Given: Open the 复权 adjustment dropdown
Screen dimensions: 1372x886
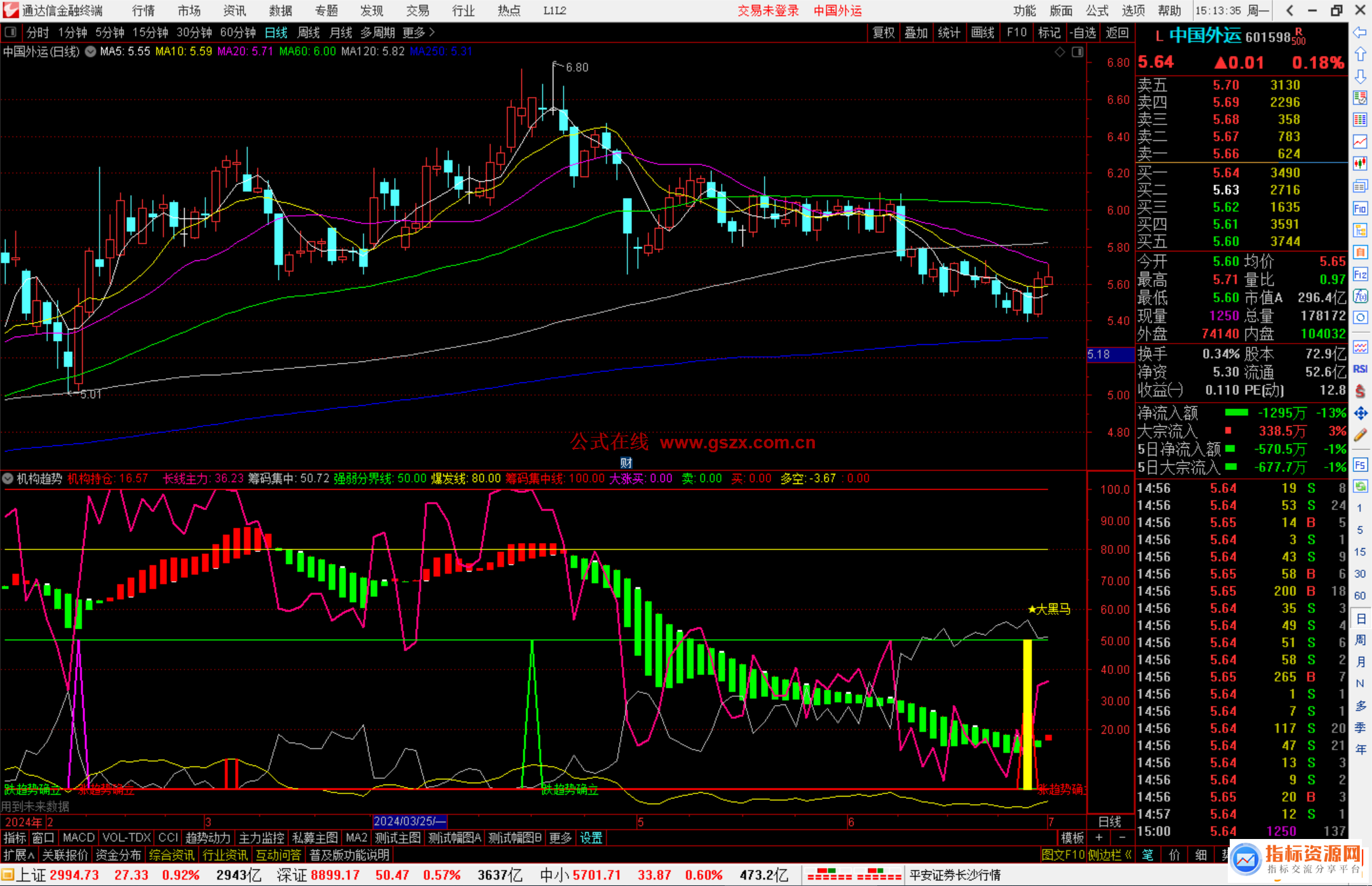Looking at the screenshot, I should 884,32.
